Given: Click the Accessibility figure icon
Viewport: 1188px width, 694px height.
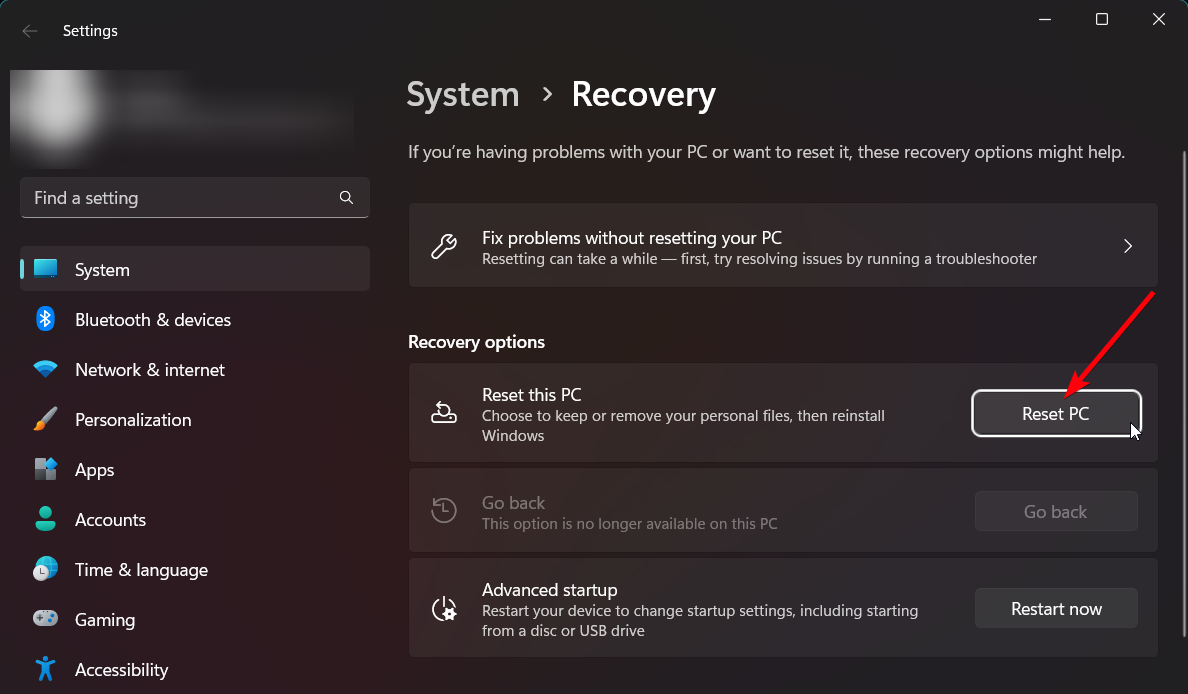Looking at the screenshot, I should click(x=45, y=669).
